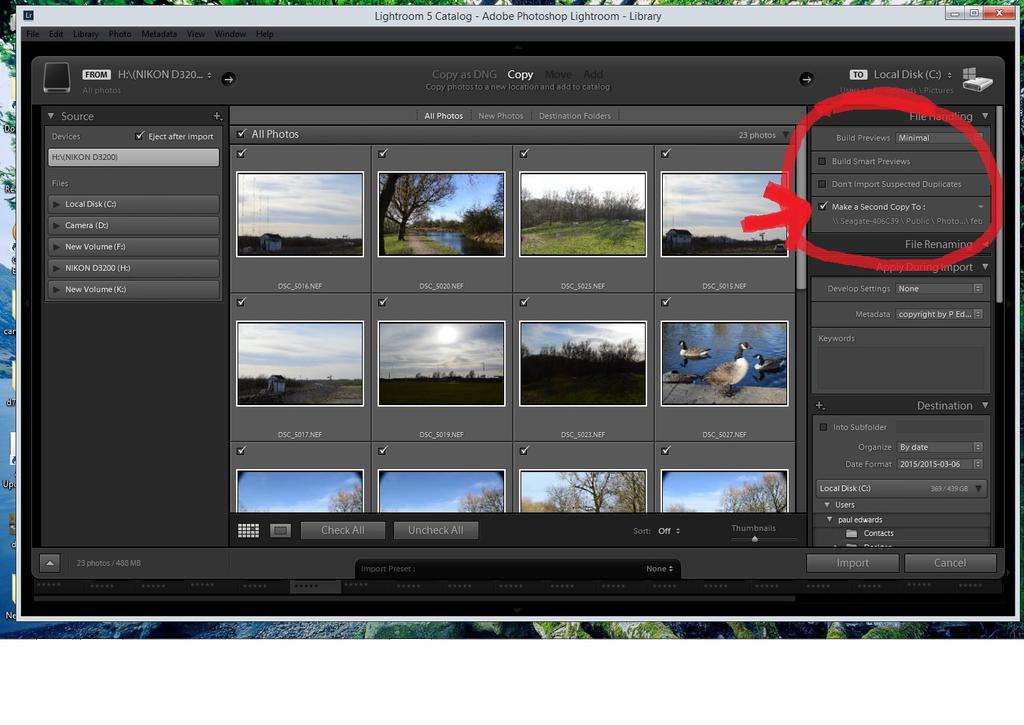The width and height of the screenshot is (1024, 725).
Task: Open Develop Settings dropdown
Action: tap(939, 289)
